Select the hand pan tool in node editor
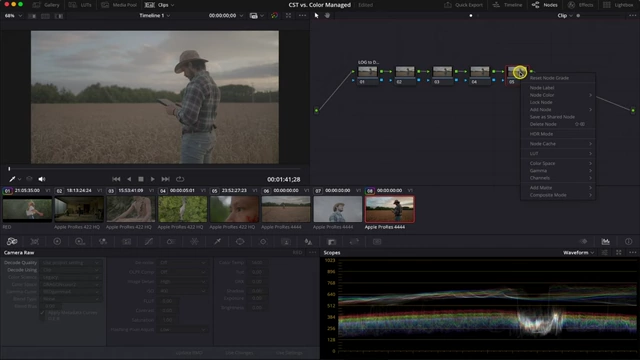The width and height of the screenshot is (640, 360). point(327,16)
